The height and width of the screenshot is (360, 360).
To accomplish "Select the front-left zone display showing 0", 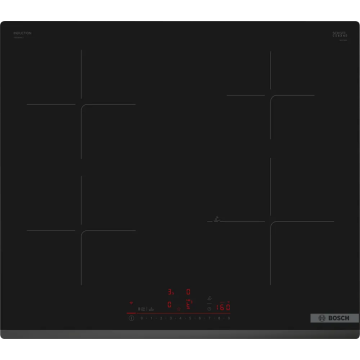I will click(169, 304).
